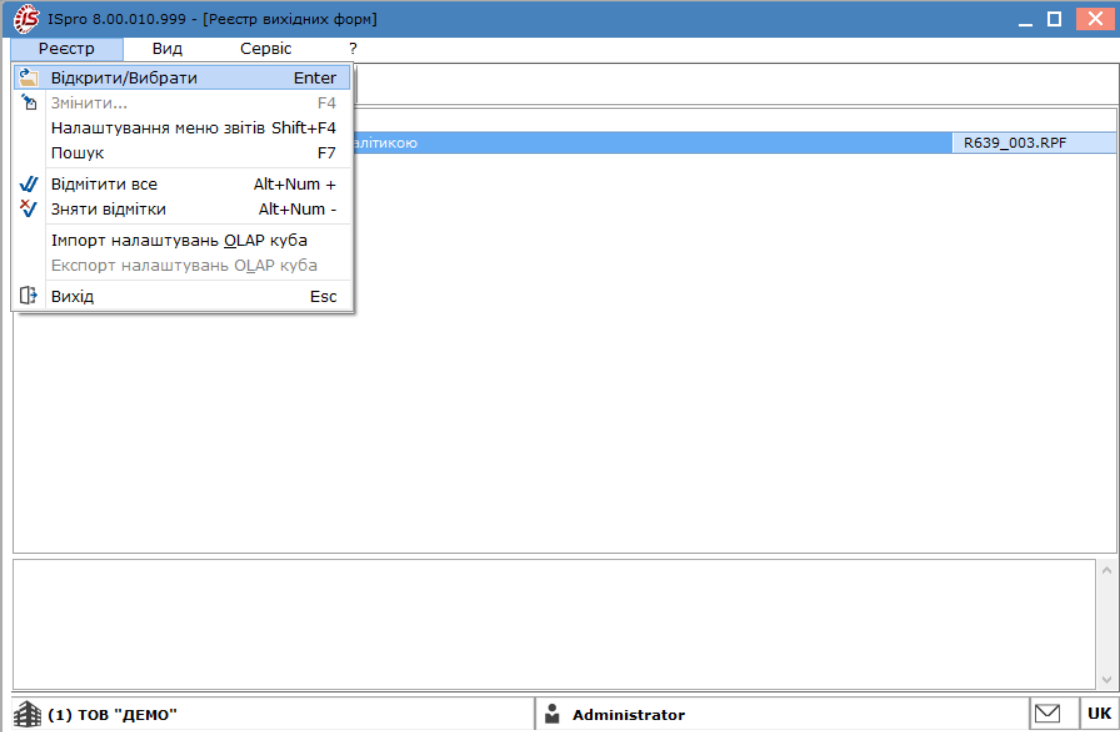1120x732 pixels.
Task: Open the Реєстр menu
Action: 66,49
